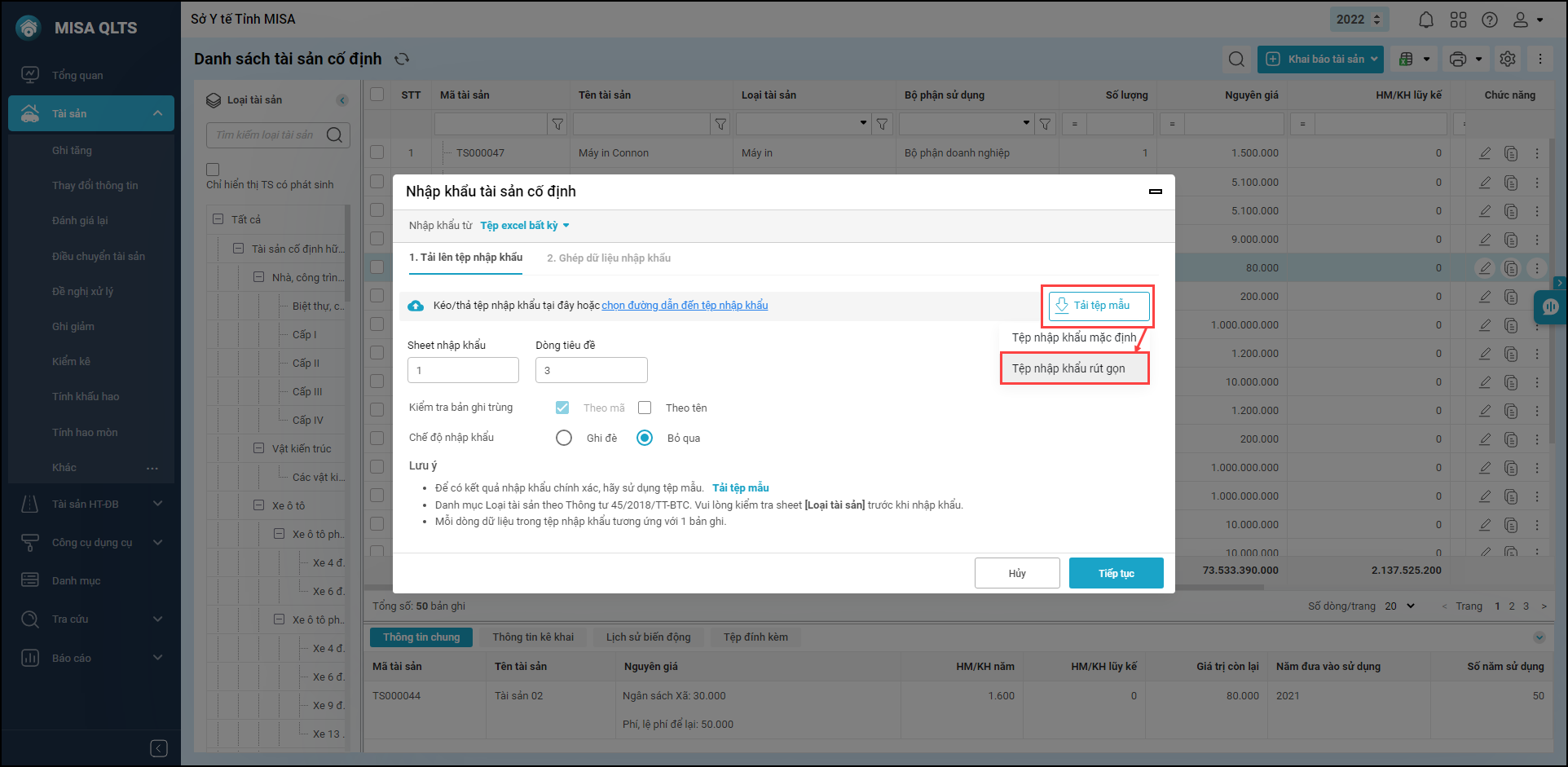This screenshot has height=767, width=1568.
Task: Choose Tệp nhập khẩu rút gọn option
Action: coord(1074,368)
